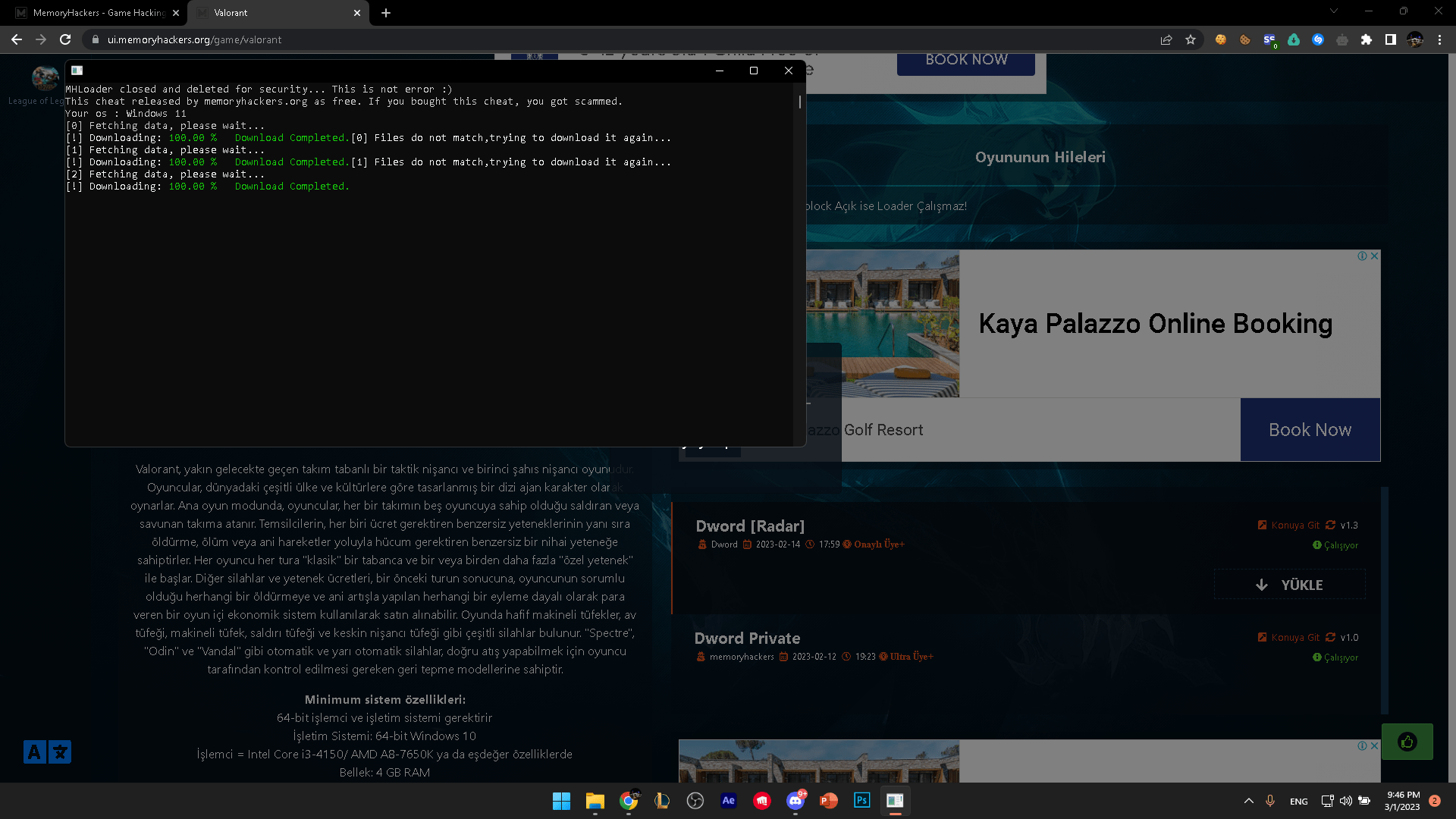The image size is (1456, 819).
Task: Open the bitten cookie extension icon
Action: coord(1245,39)
